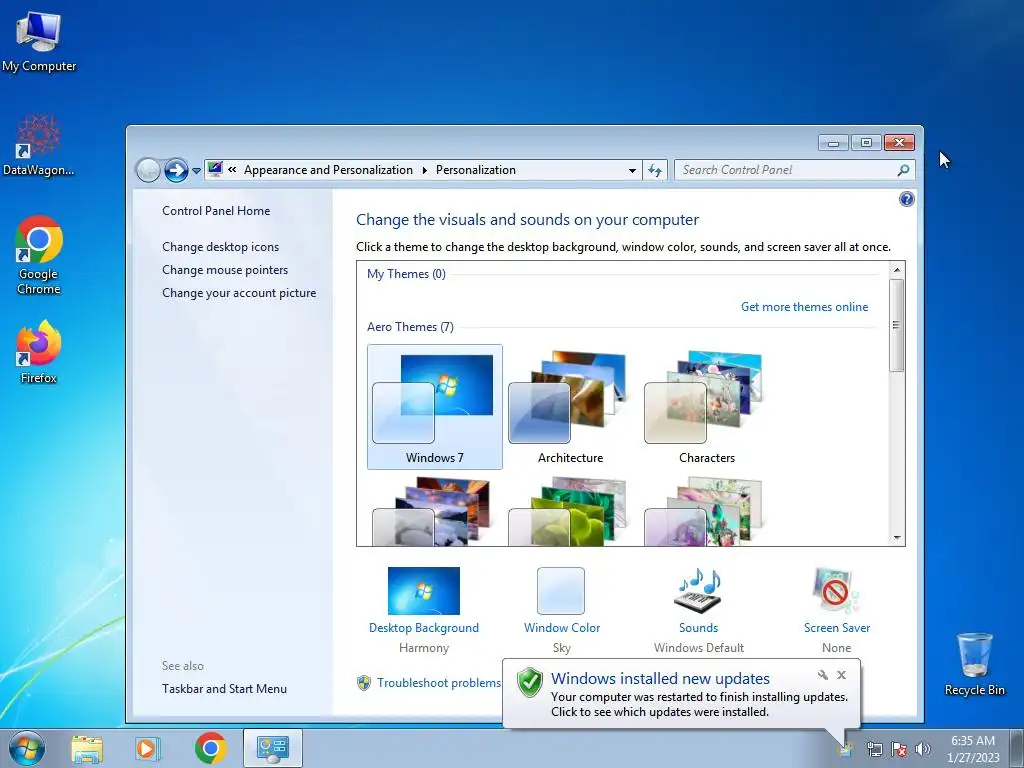The height and width of the screenshot is (768, 1024).
Task: Open notification options wrench icon
Action: pos(823,675)
